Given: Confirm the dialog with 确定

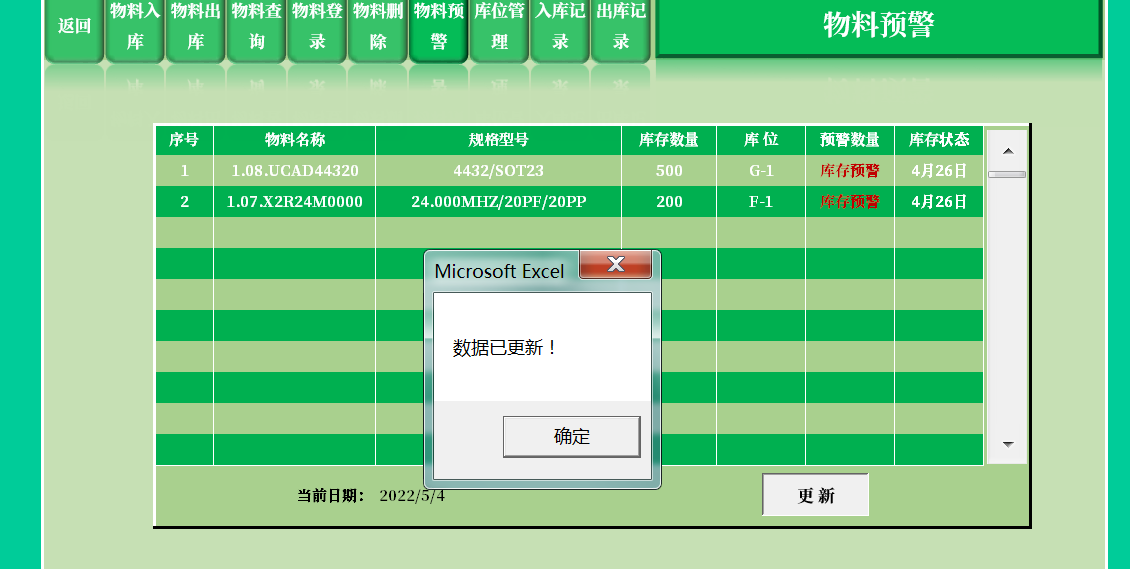Looking at the screenshot, I should [x=571, y=436].
